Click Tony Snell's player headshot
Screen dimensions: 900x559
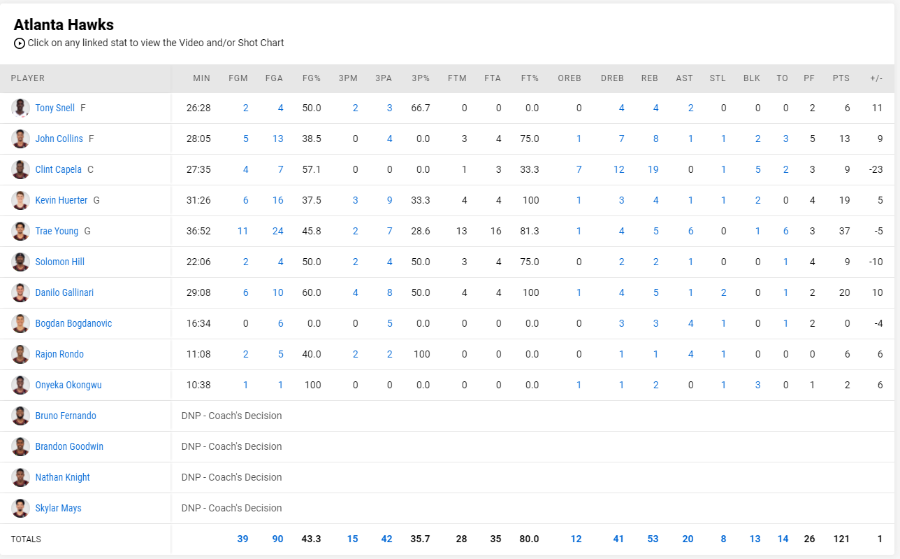[20, 108]
